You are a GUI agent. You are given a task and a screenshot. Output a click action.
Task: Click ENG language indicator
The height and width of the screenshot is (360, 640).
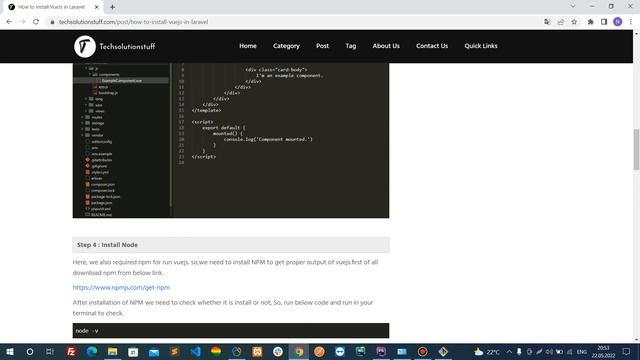582,351
